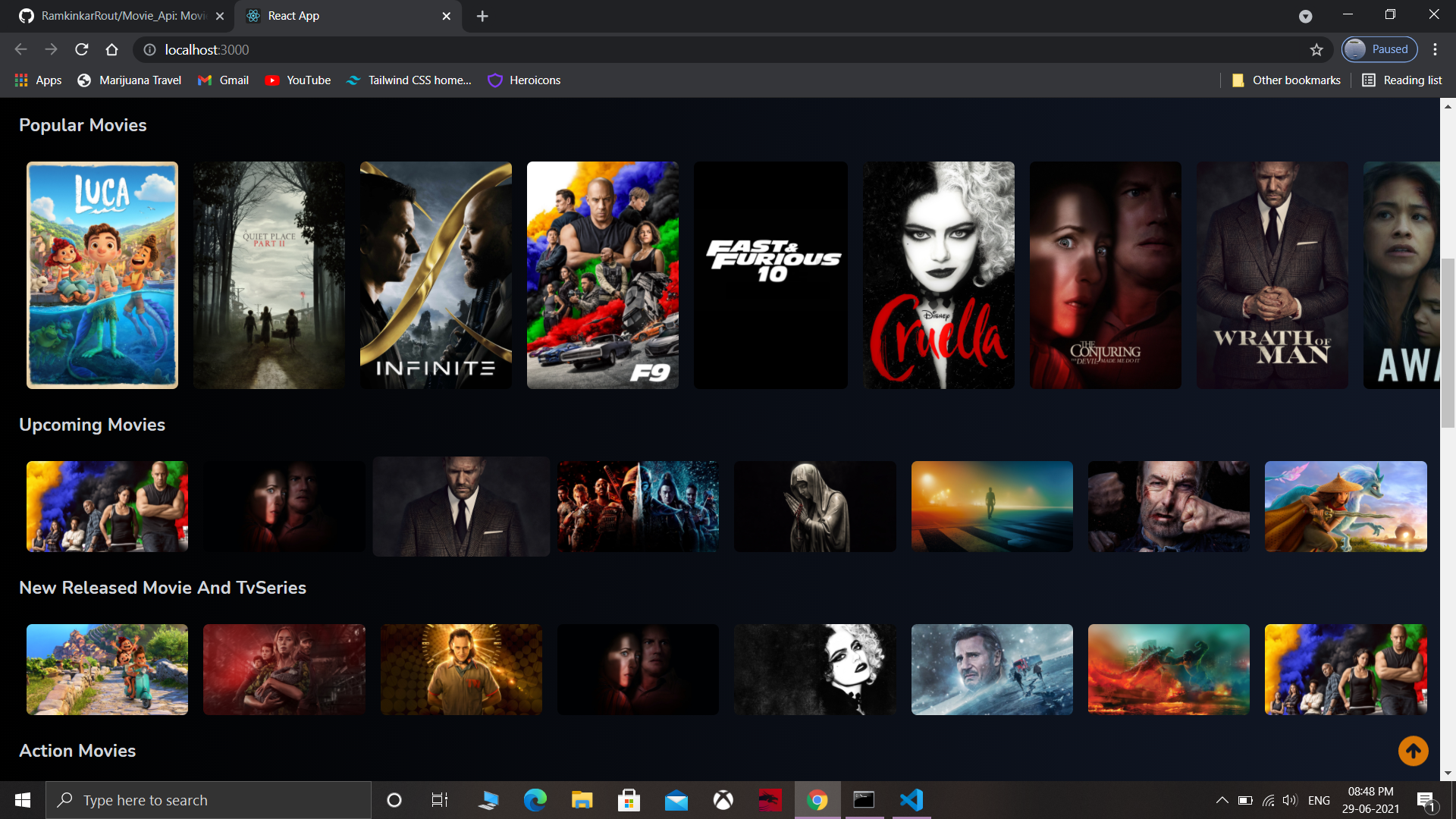Open the Heroicons bookmark
The image size is (1456, 819).
pyautogui.click(x=524, y=80)
